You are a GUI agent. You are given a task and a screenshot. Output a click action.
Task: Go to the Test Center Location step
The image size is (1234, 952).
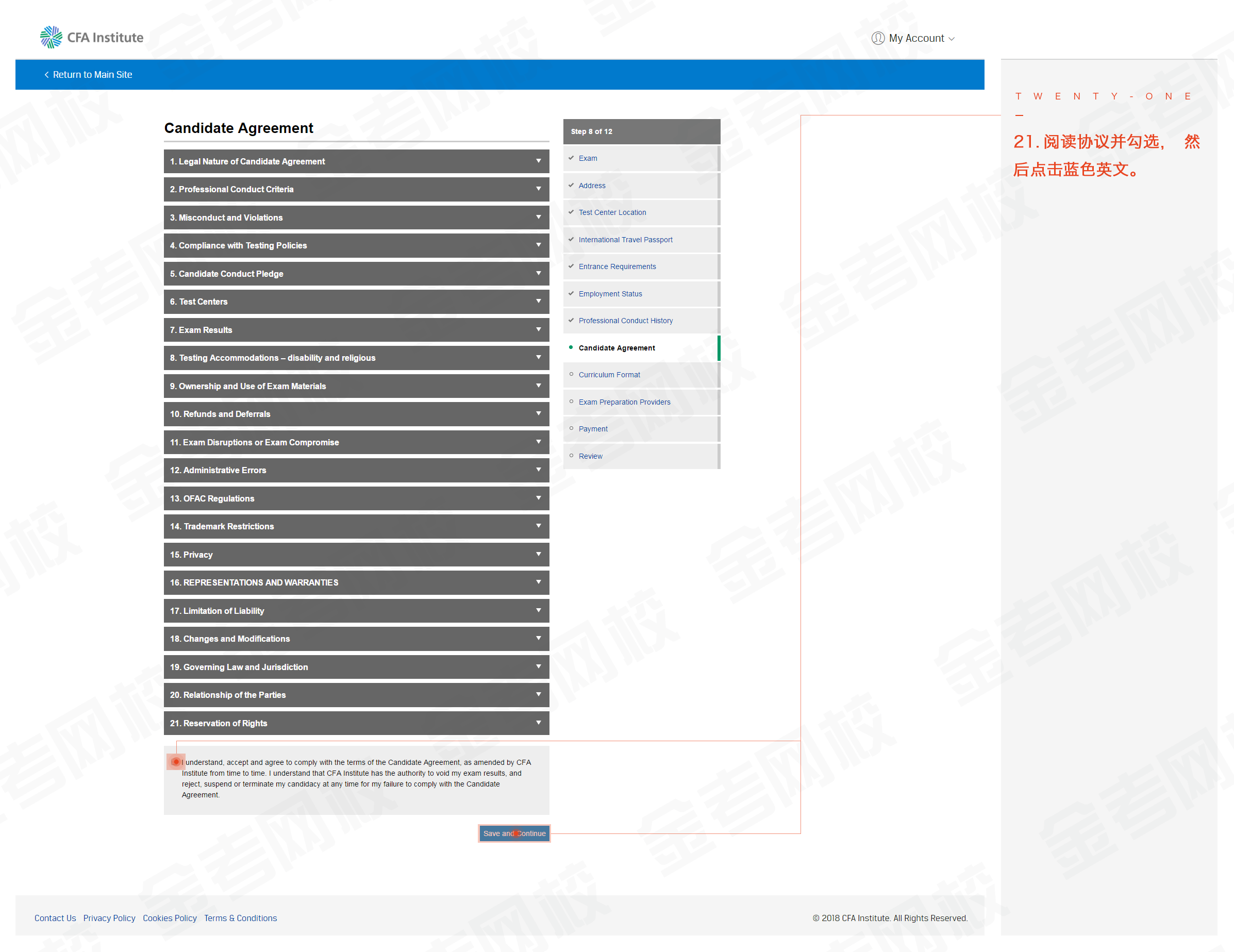point(641,212)
